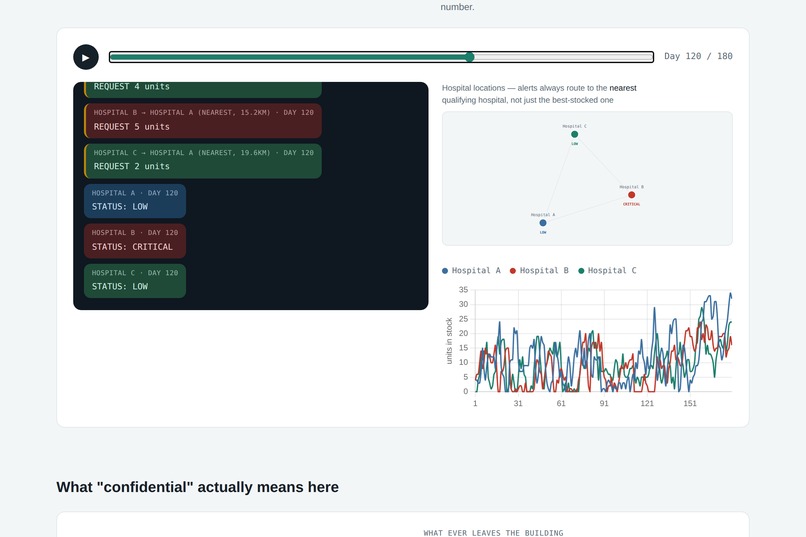Viewport: 806px width, 537px height.
Task: Click the 'REQUEST 5 units' text
Action: [132, 127]
